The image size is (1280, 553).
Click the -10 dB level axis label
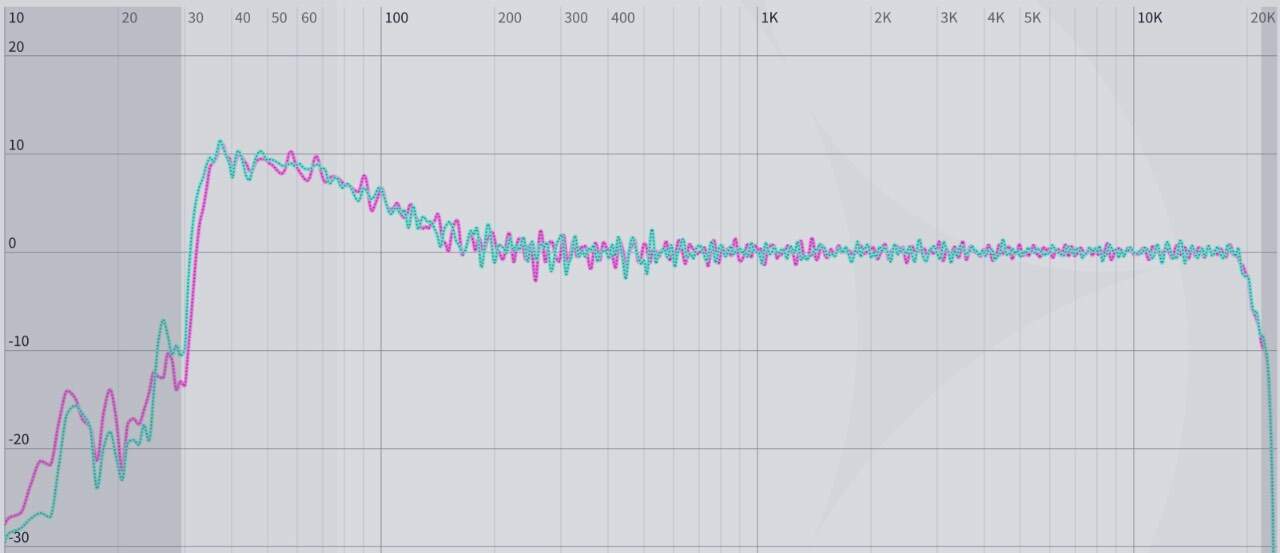pyautogui.click(x=19, y=342)
